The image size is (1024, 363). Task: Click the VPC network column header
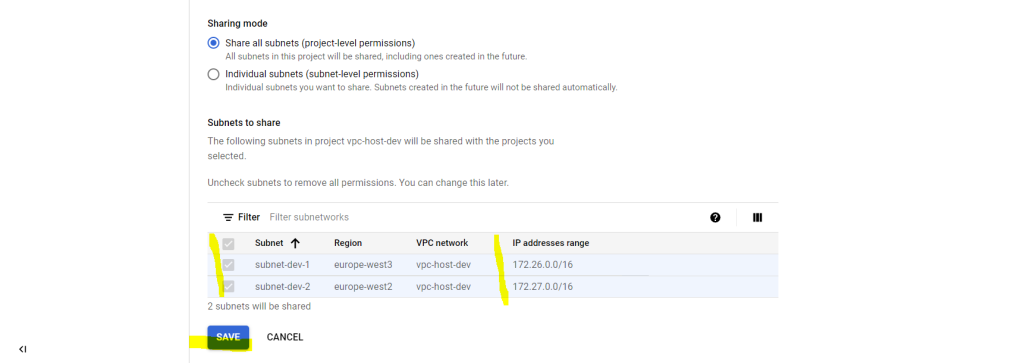[x=442, y=243]
